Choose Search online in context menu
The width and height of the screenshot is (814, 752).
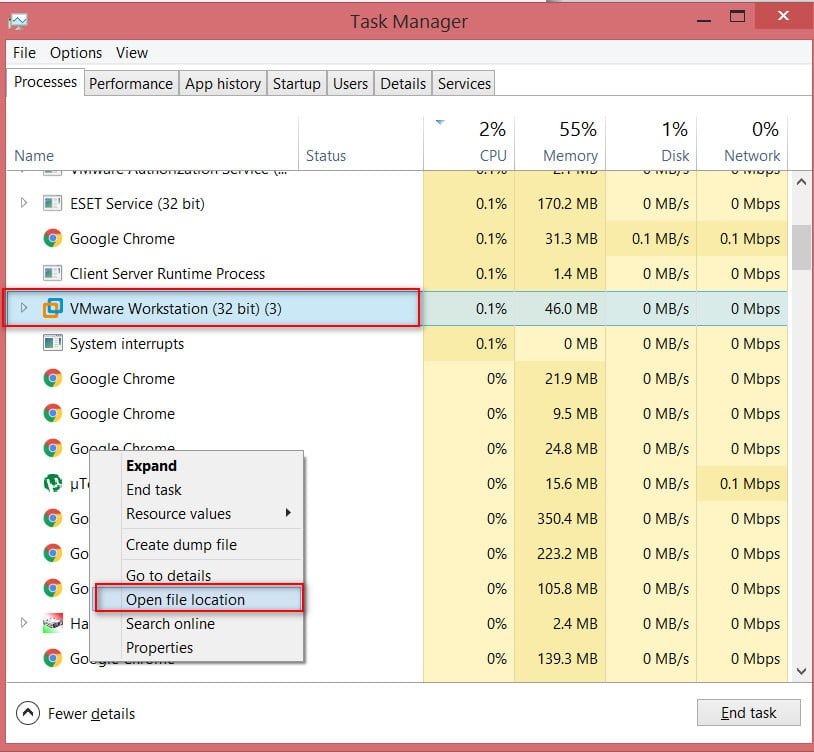[x=196, y=623]
